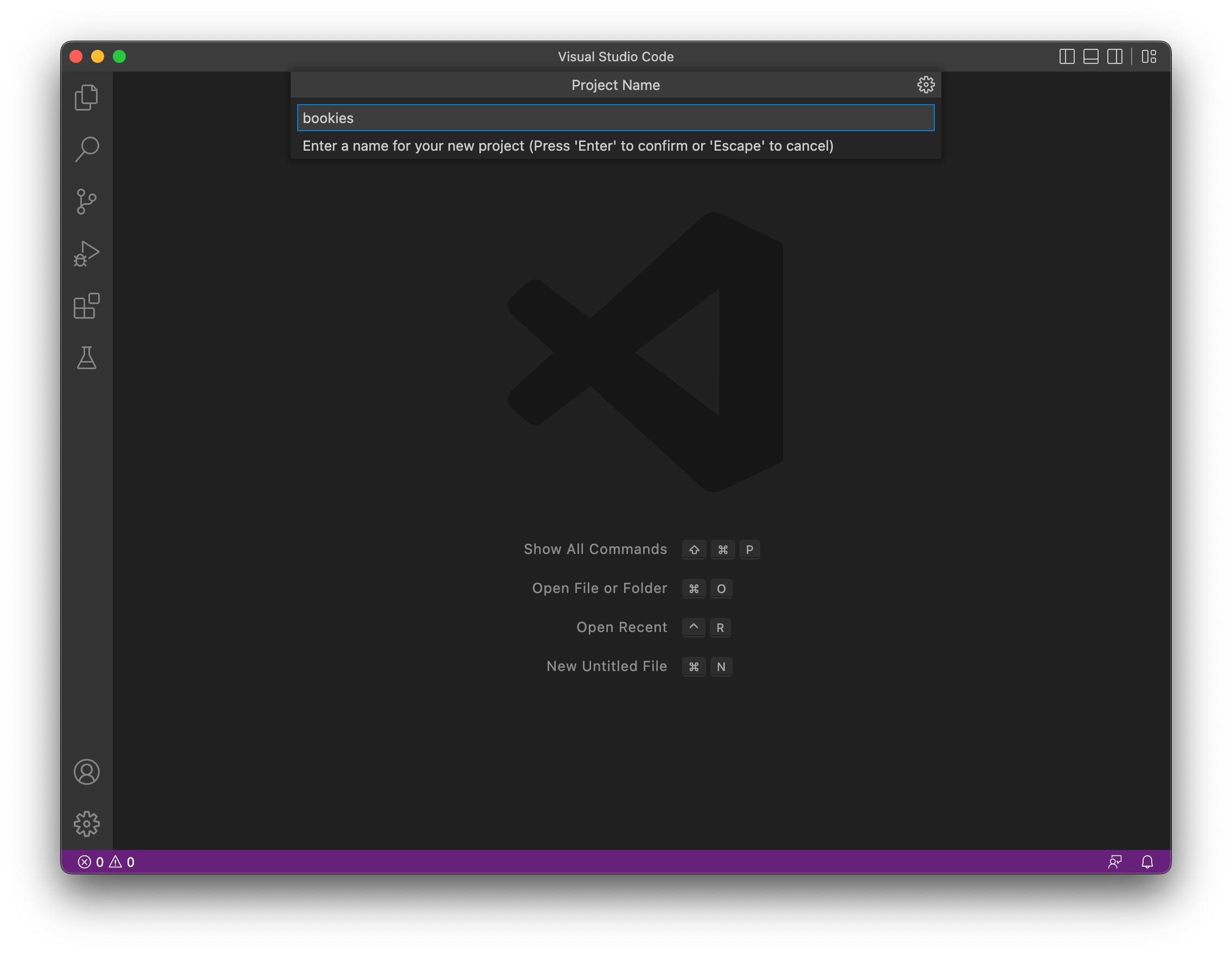
Task: Open the feedback icon in status bar
Action: (x=1115, y=861)
